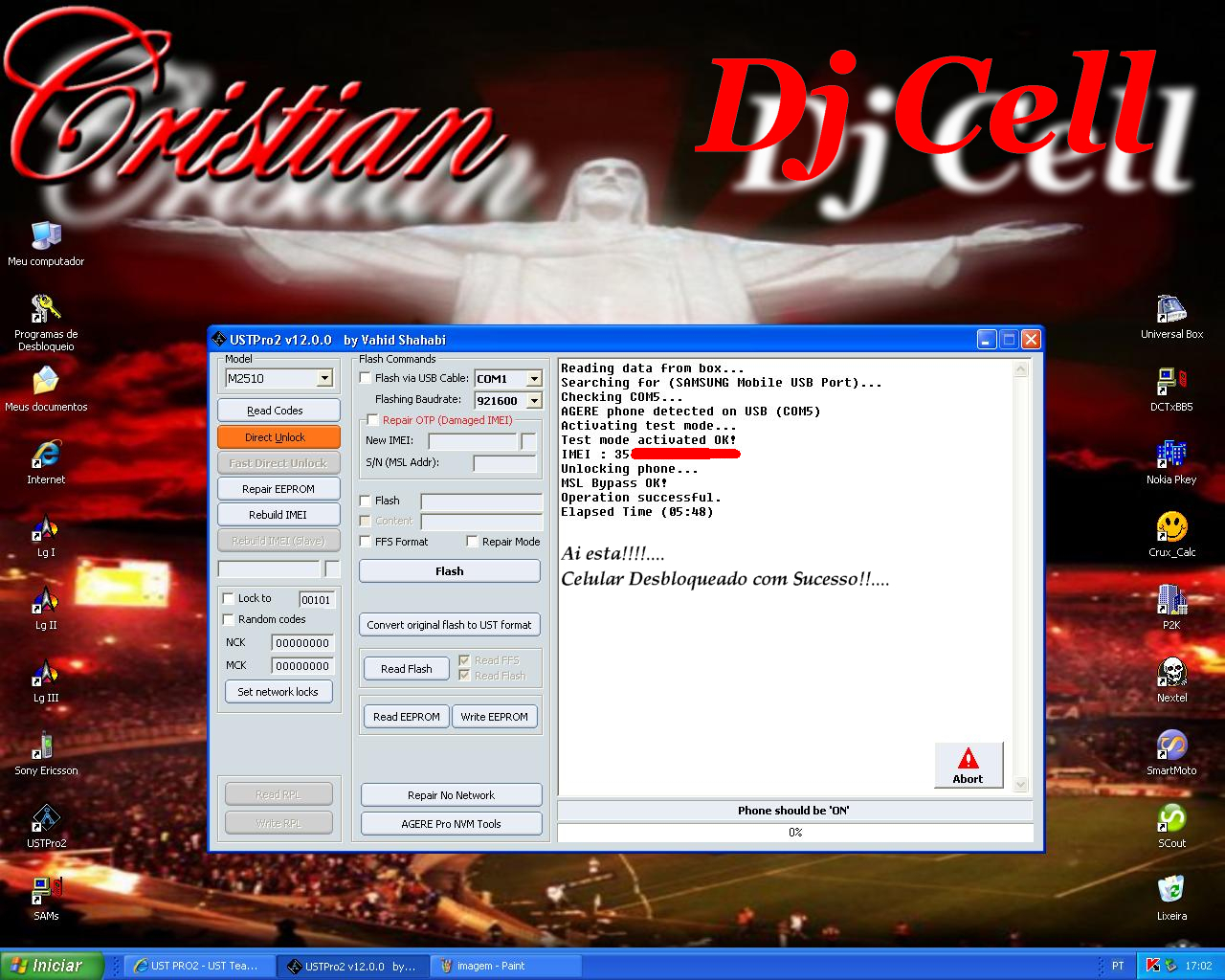Click log scrollbar down arrow
Viewport: 1225px width, 980px height.
[x=1020, y=784]
